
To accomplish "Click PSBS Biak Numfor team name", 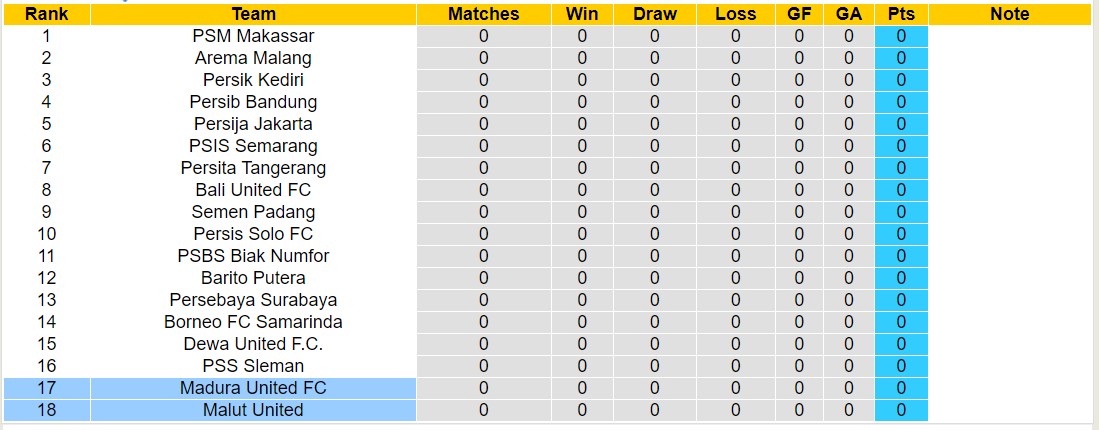I will click(x=253, y=256).
